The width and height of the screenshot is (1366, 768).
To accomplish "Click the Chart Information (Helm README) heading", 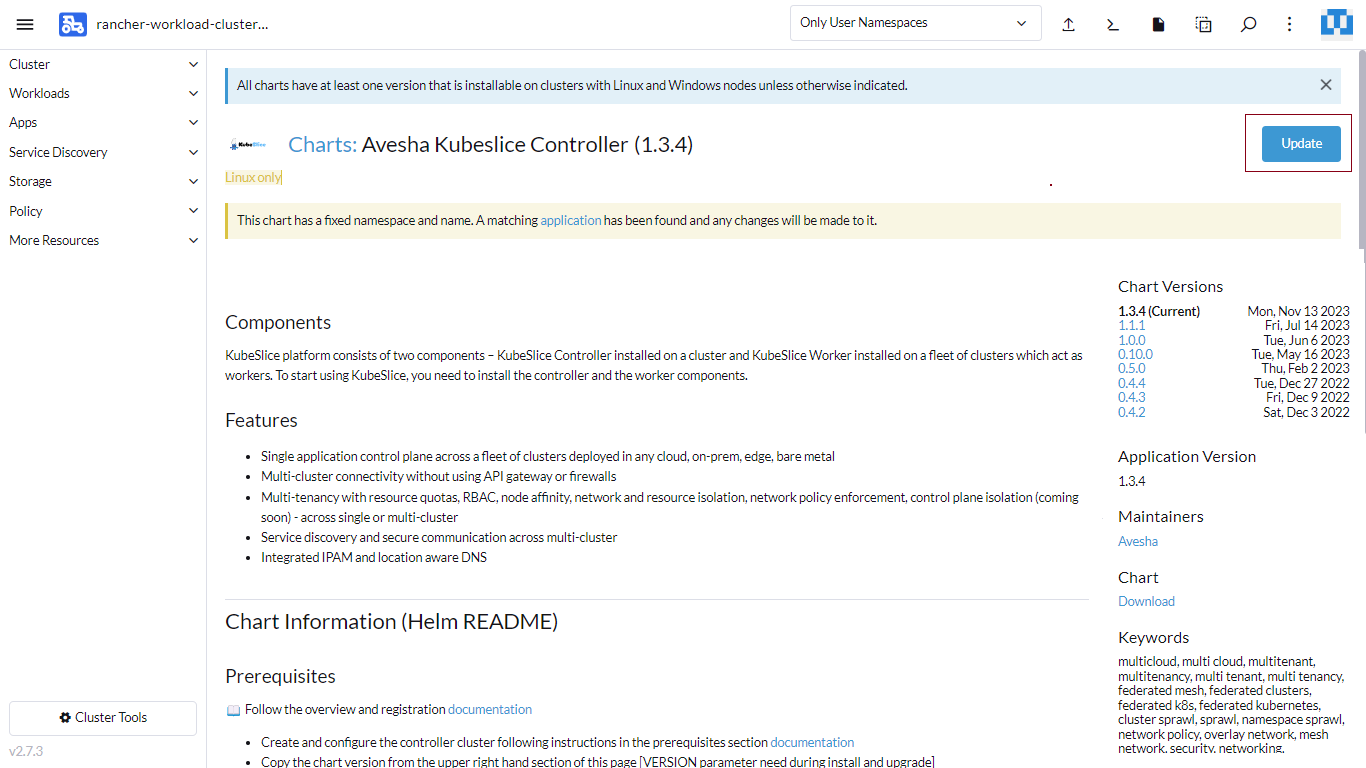I will coord(391,621).
